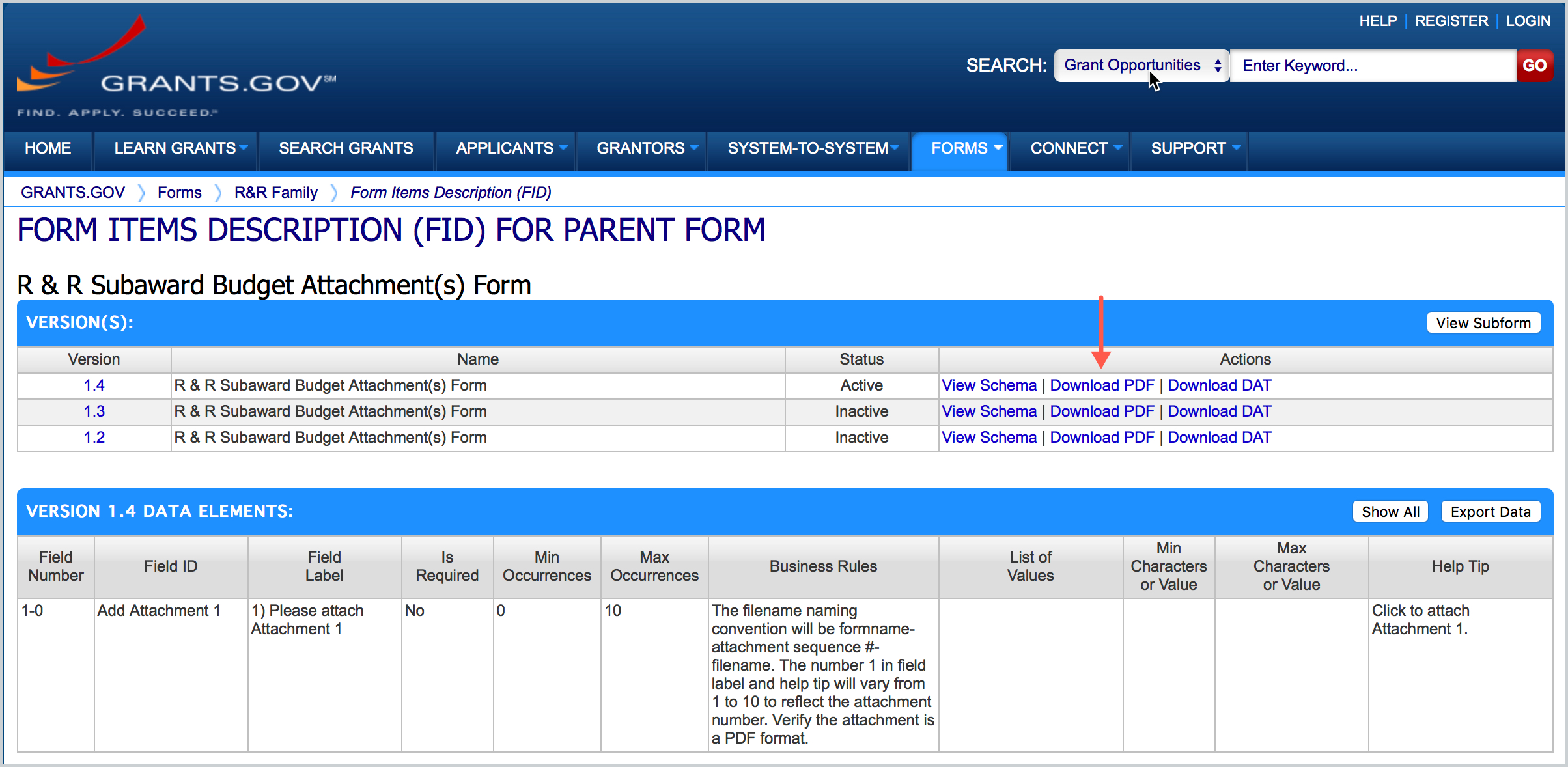Click the Inactive status for version 1.3
Viewport: 1568px width, 767px height.
[861, 411]
